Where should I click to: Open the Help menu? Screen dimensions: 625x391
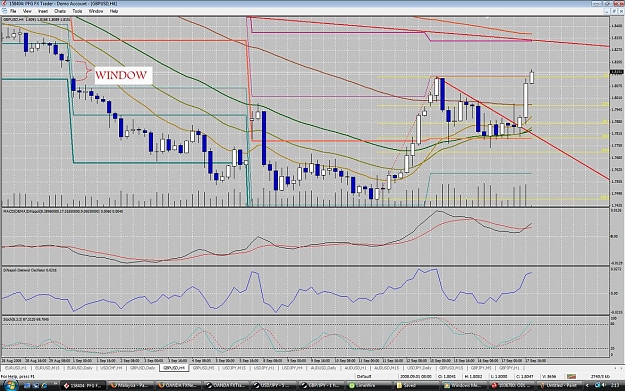point(114,11)
